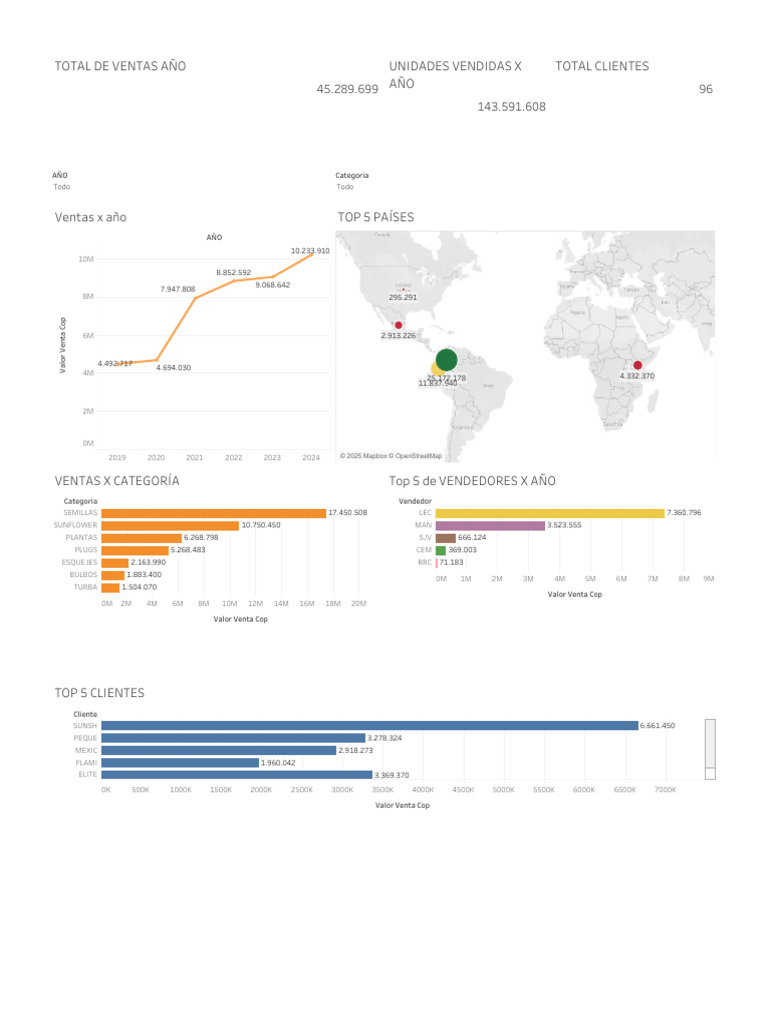The image size is (768, 1024).
Task: Click the red map mark above 2.913.226
Action: pyautogui.click(x=398, y=325)
